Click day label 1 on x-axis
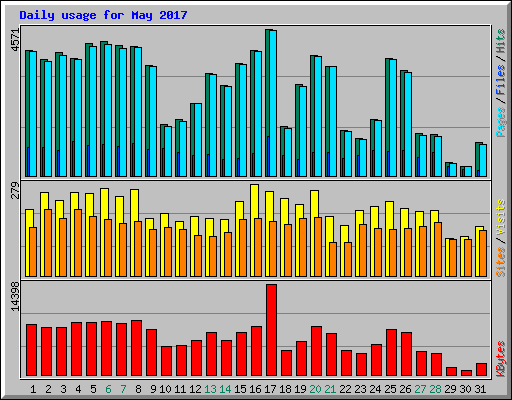This screenshot has width=512, height=400. click(33, 389)
